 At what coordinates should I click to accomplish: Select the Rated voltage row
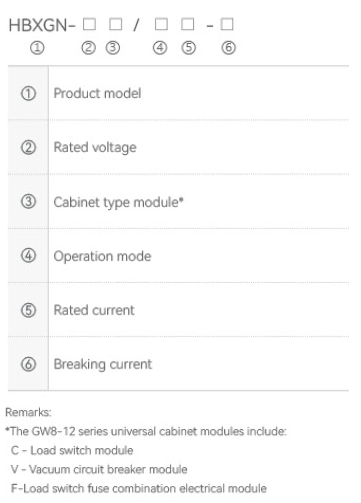click(178, 147)
